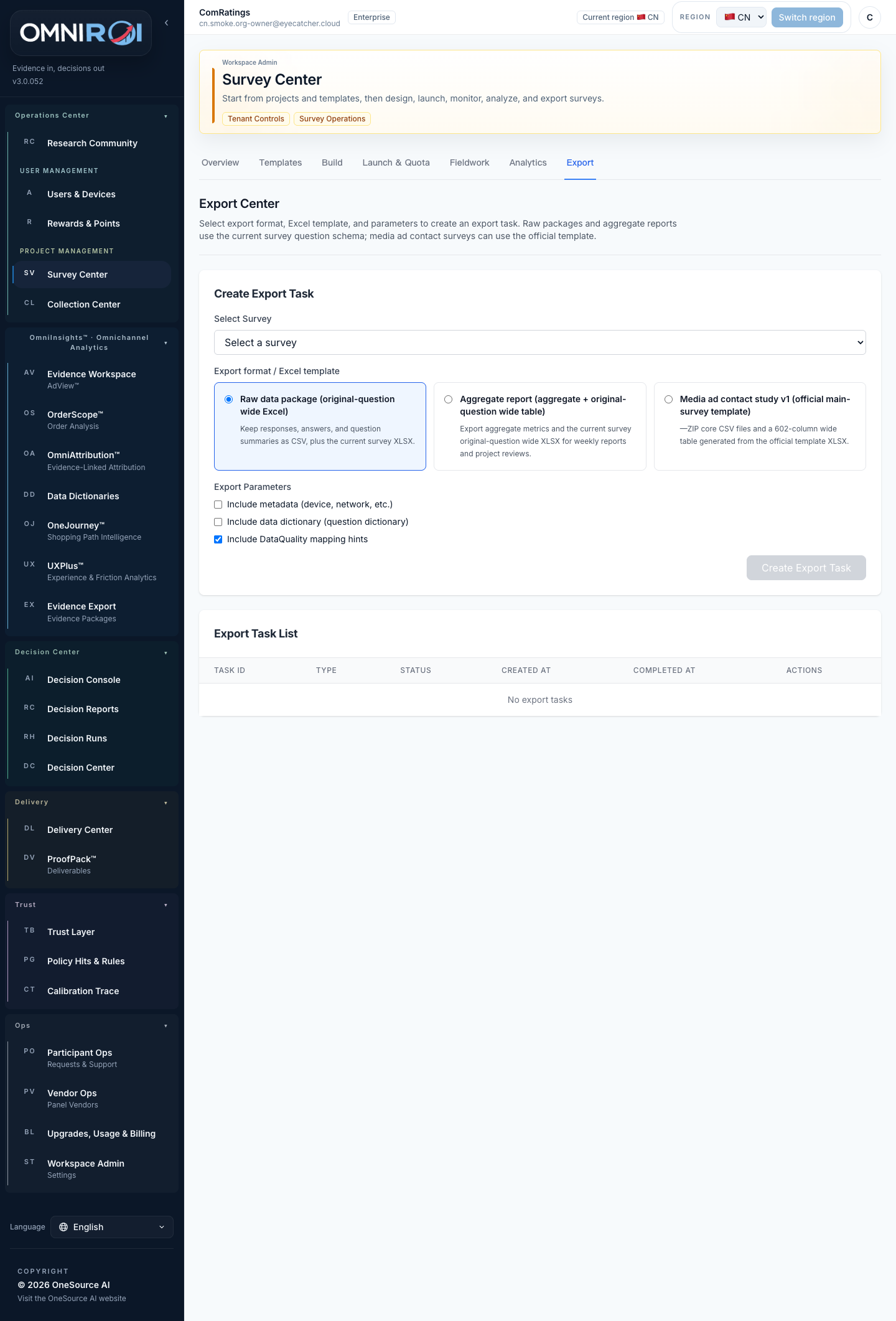Switch to the Launch & Quota tab
896x1321 pixels.
click(396, 162)
